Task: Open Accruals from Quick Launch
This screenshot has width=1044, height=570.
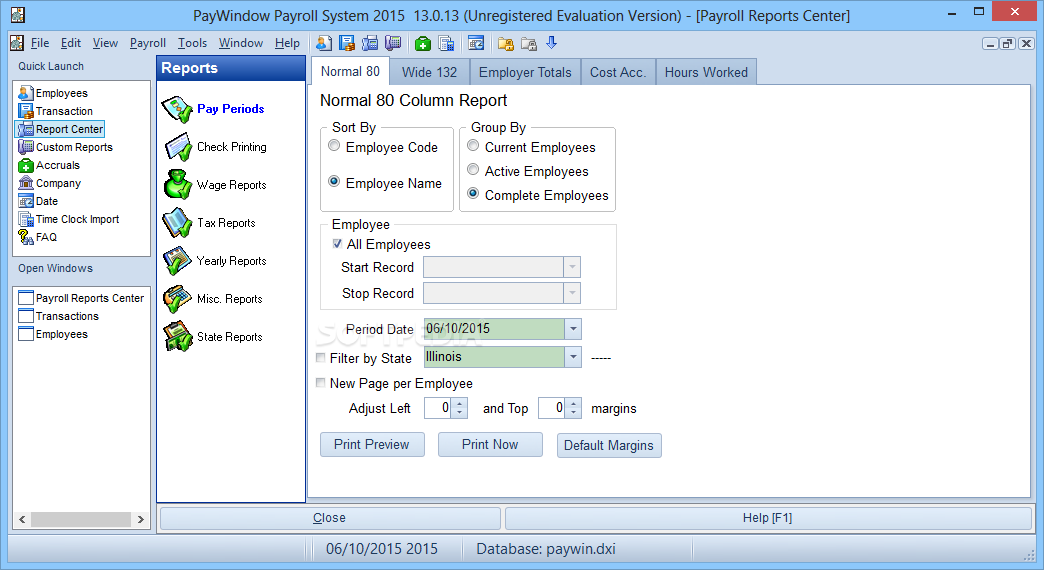Action: (49, 165)
